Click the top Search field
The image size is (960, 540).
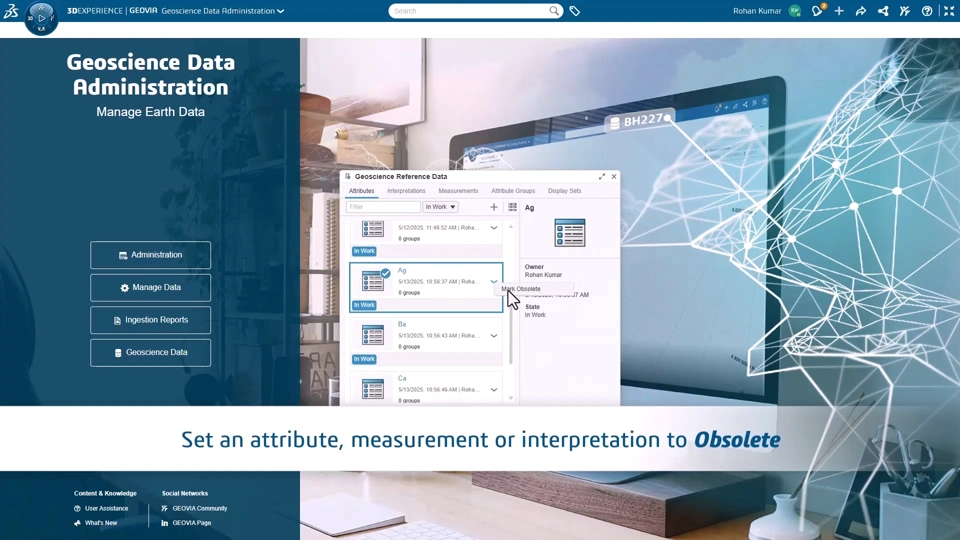pyautogui.click(x=469, y=11)
